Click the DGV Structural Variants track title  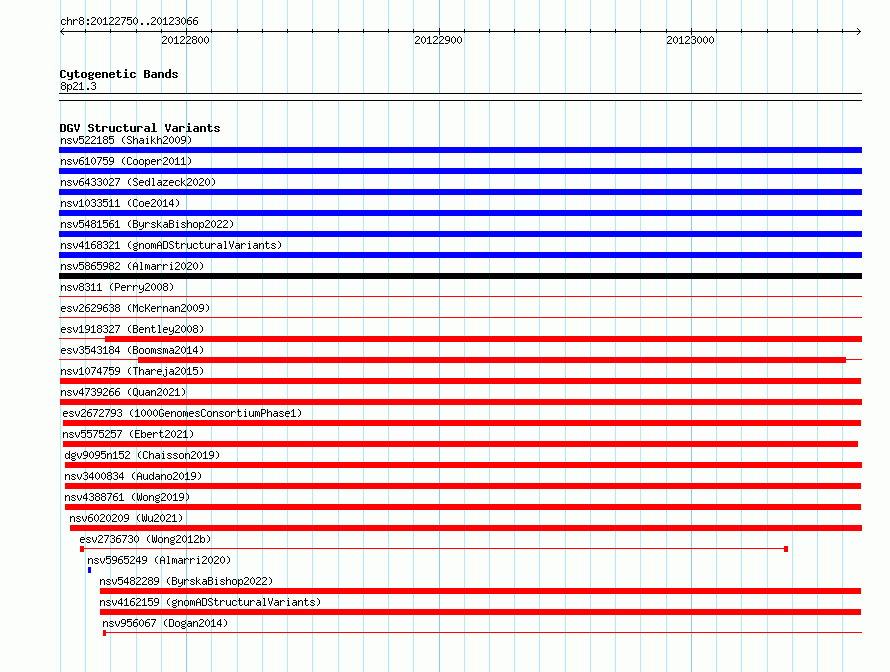[x=140, y=128]
